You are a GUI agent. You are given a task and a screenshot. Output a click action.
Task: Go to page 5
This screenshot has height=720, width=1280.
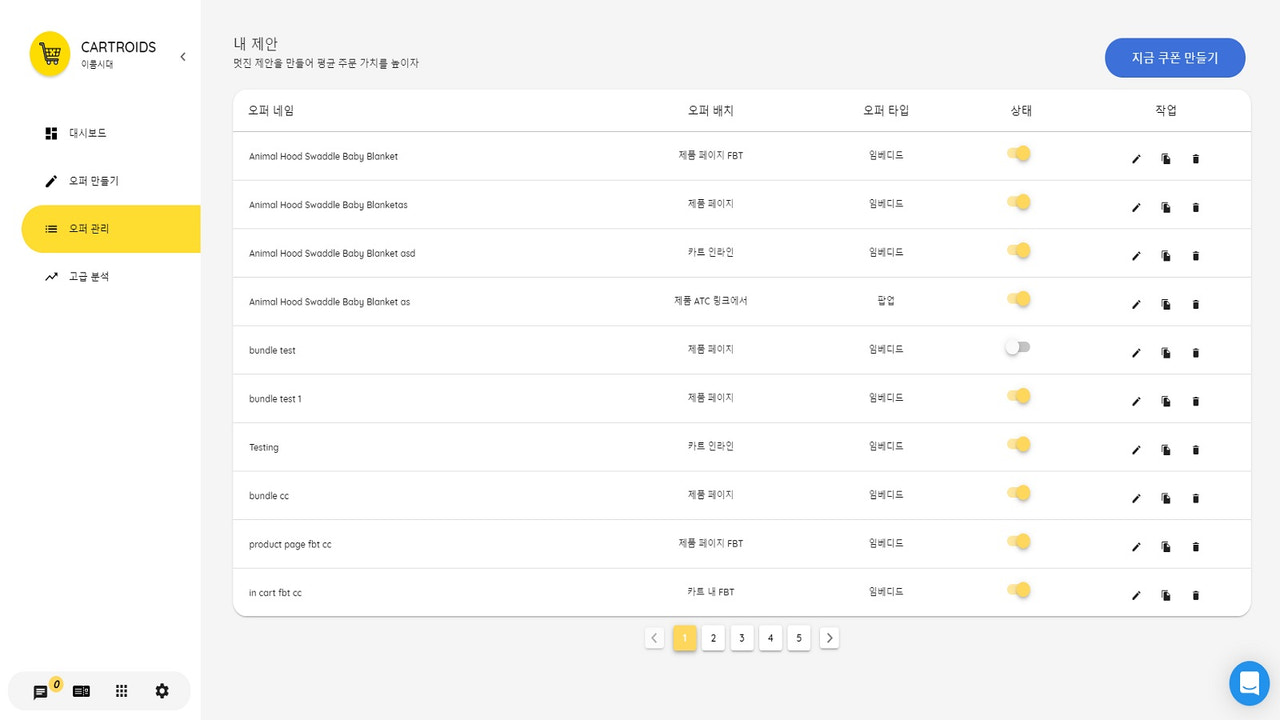click(799, 638)
